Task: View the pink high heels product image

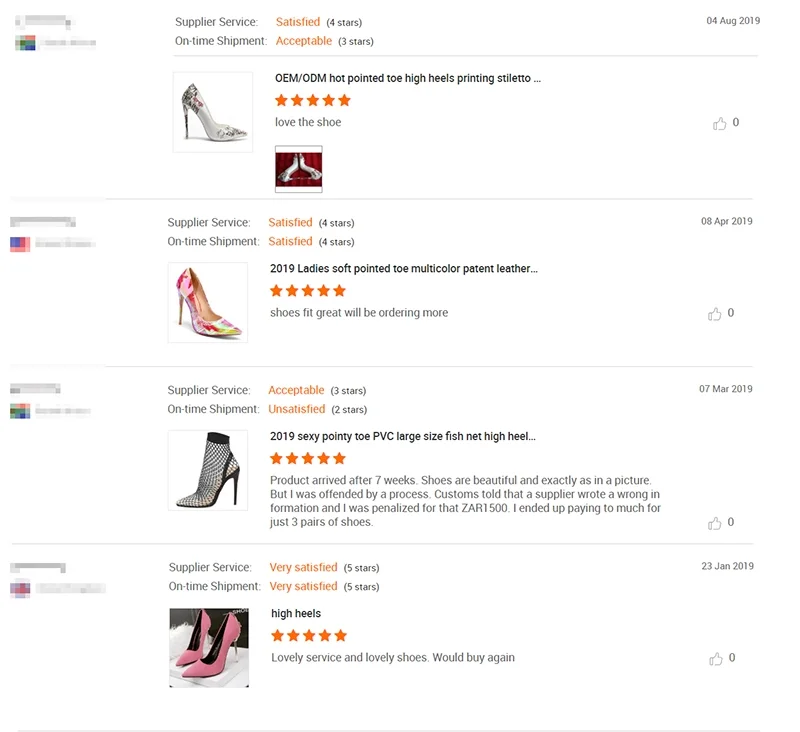Action: (x=209, y=647)
